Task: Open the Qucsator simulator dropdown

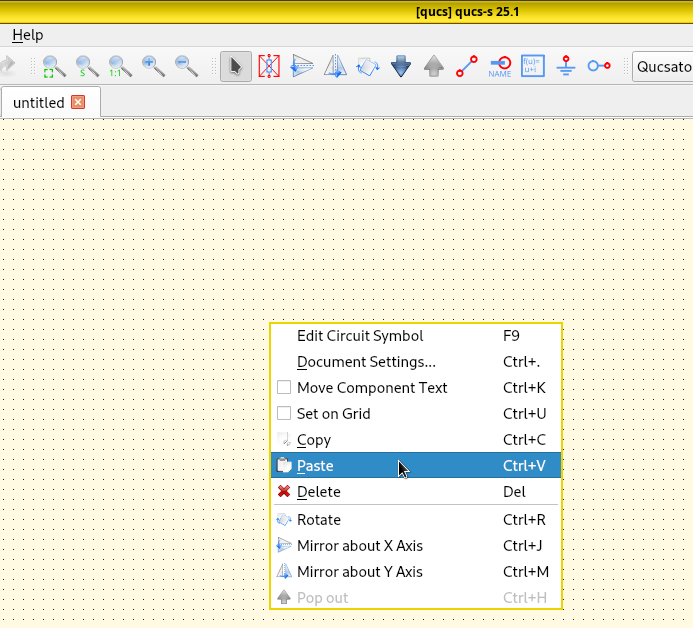Action: (662, 67)
